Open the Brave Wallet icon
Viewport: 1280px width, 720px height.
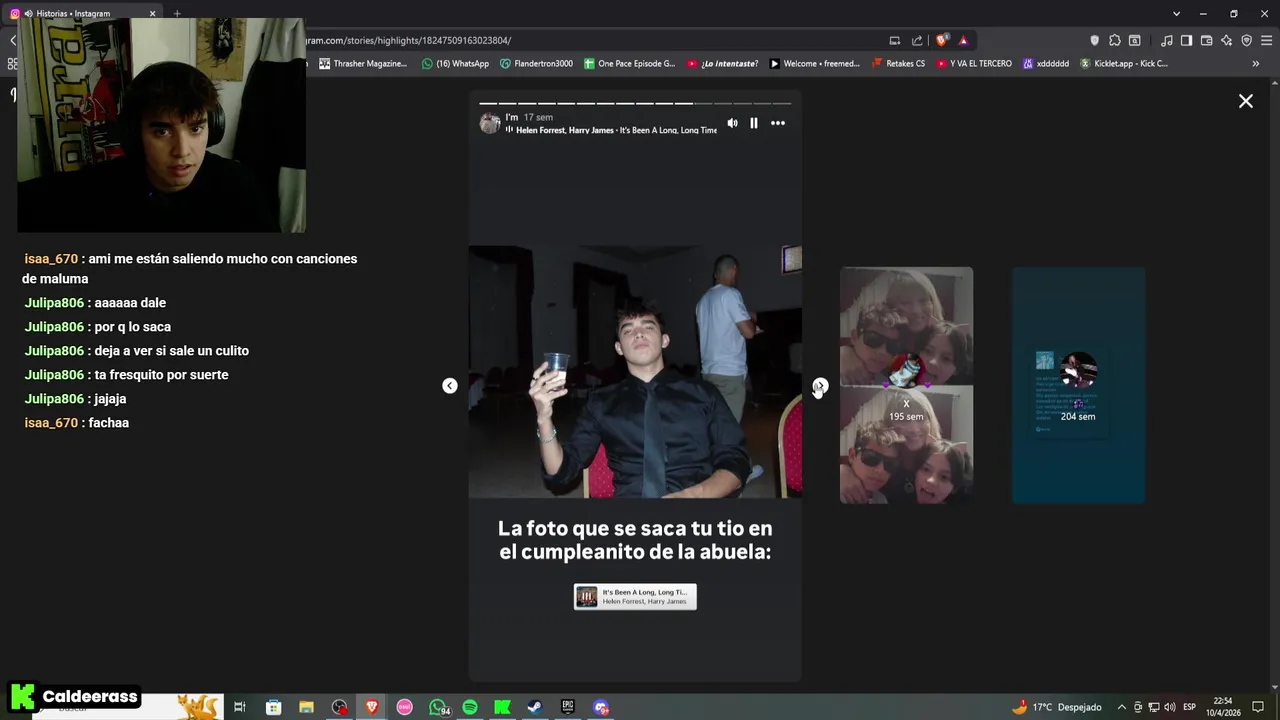1206,41
